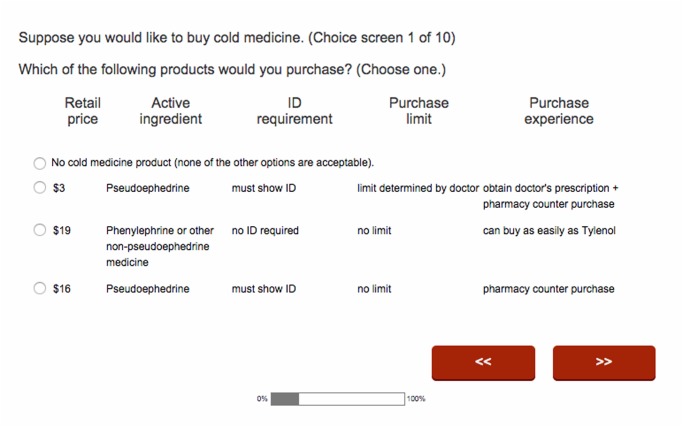Click the 'Purchase limit' column header
The height and width of the screenshot is (426, 683).
pos(419,111)
